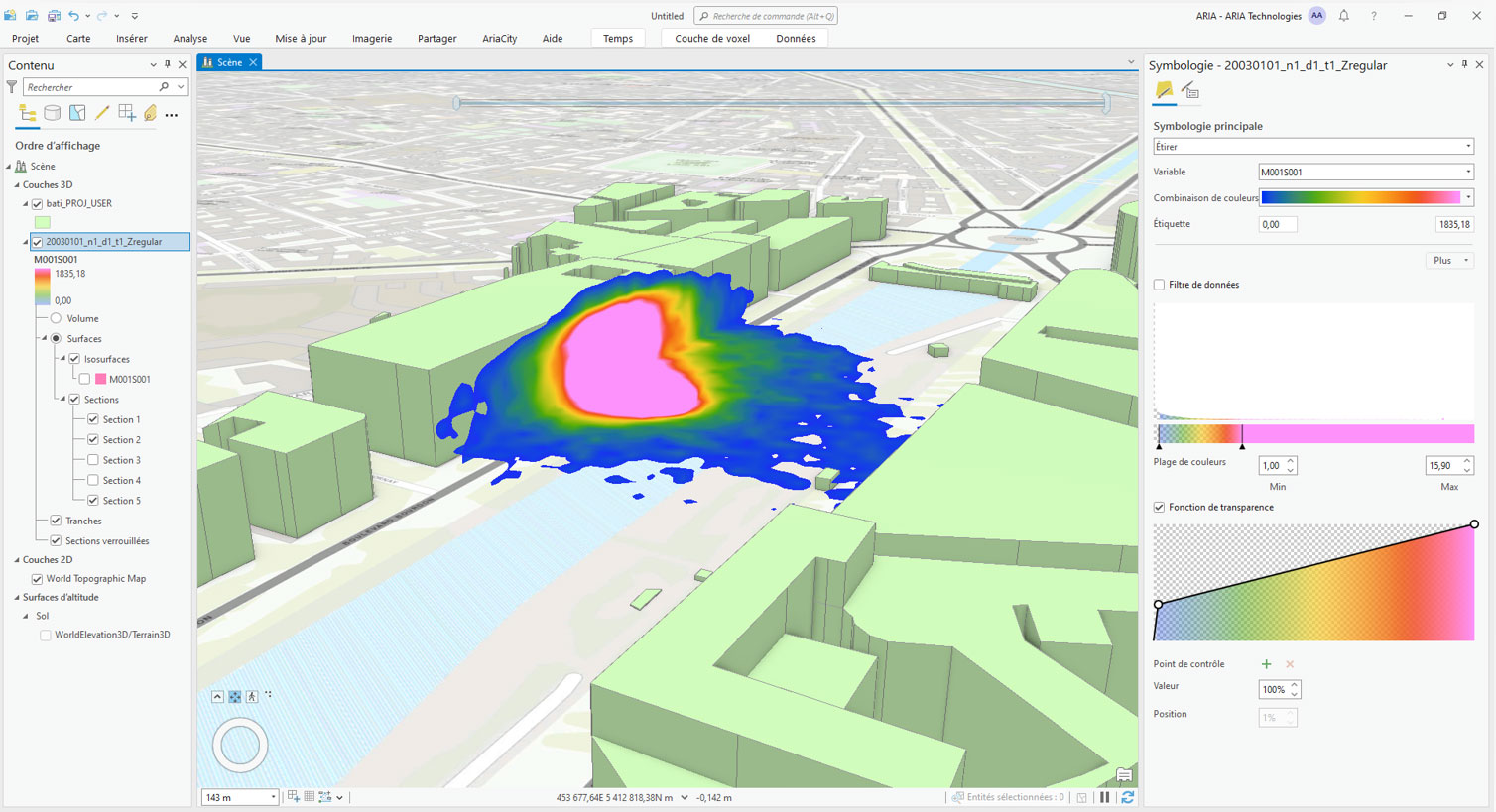
Task: Pin the Symbologie pane (auto-hide)
Action: (1464, 64)
